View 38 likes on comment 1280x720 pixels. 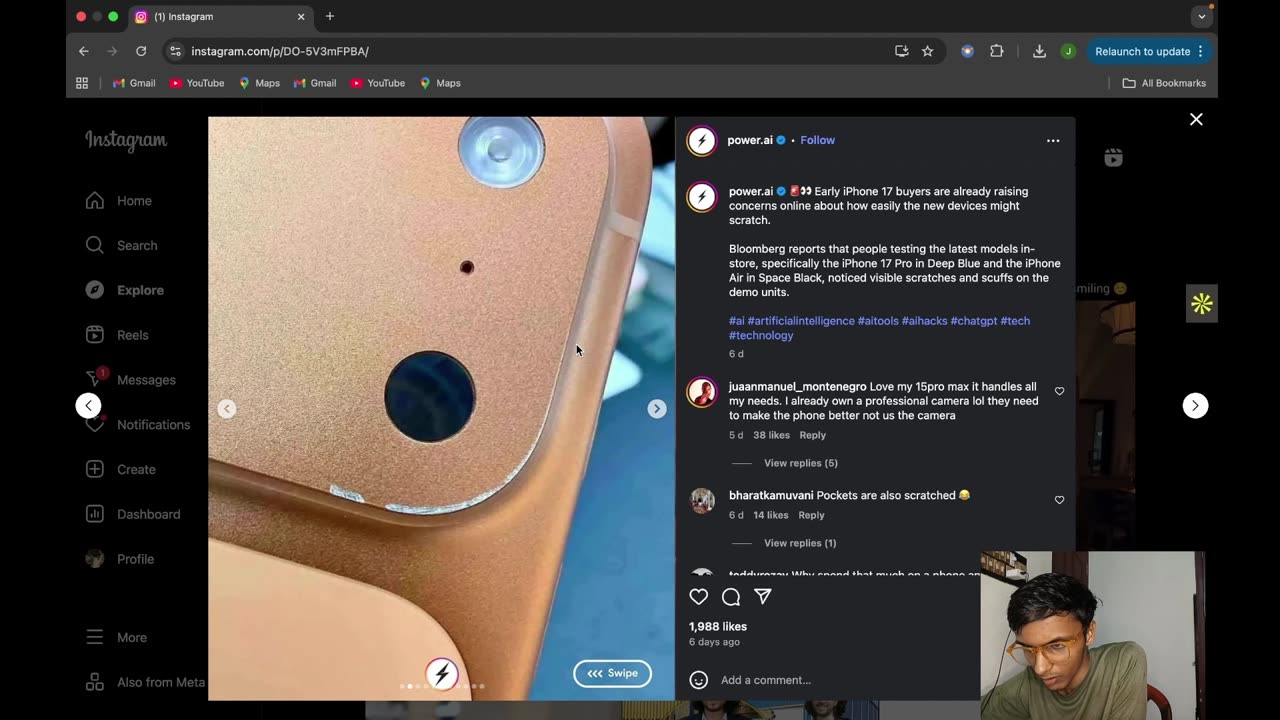tap(771, 435)
